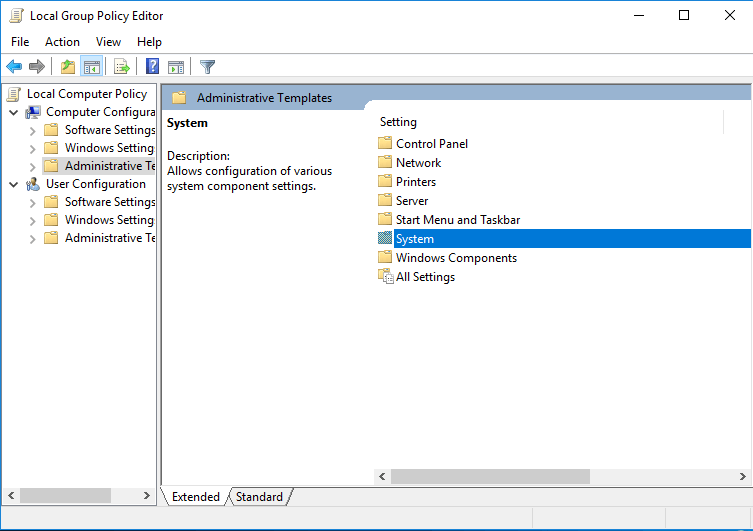The width and height of the screenshot is (753, 531).
Task: Switch to the Standard tab
Action: tap(259, 496)
